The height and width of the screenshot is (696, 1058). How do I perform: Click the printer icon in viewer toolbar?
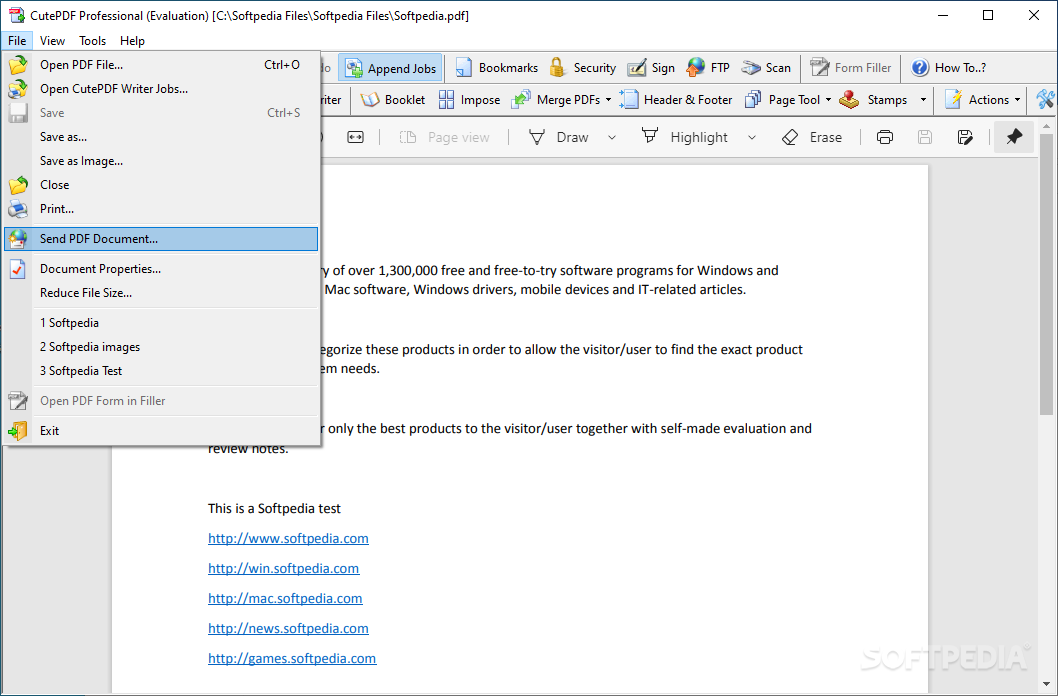pos(884,137)
